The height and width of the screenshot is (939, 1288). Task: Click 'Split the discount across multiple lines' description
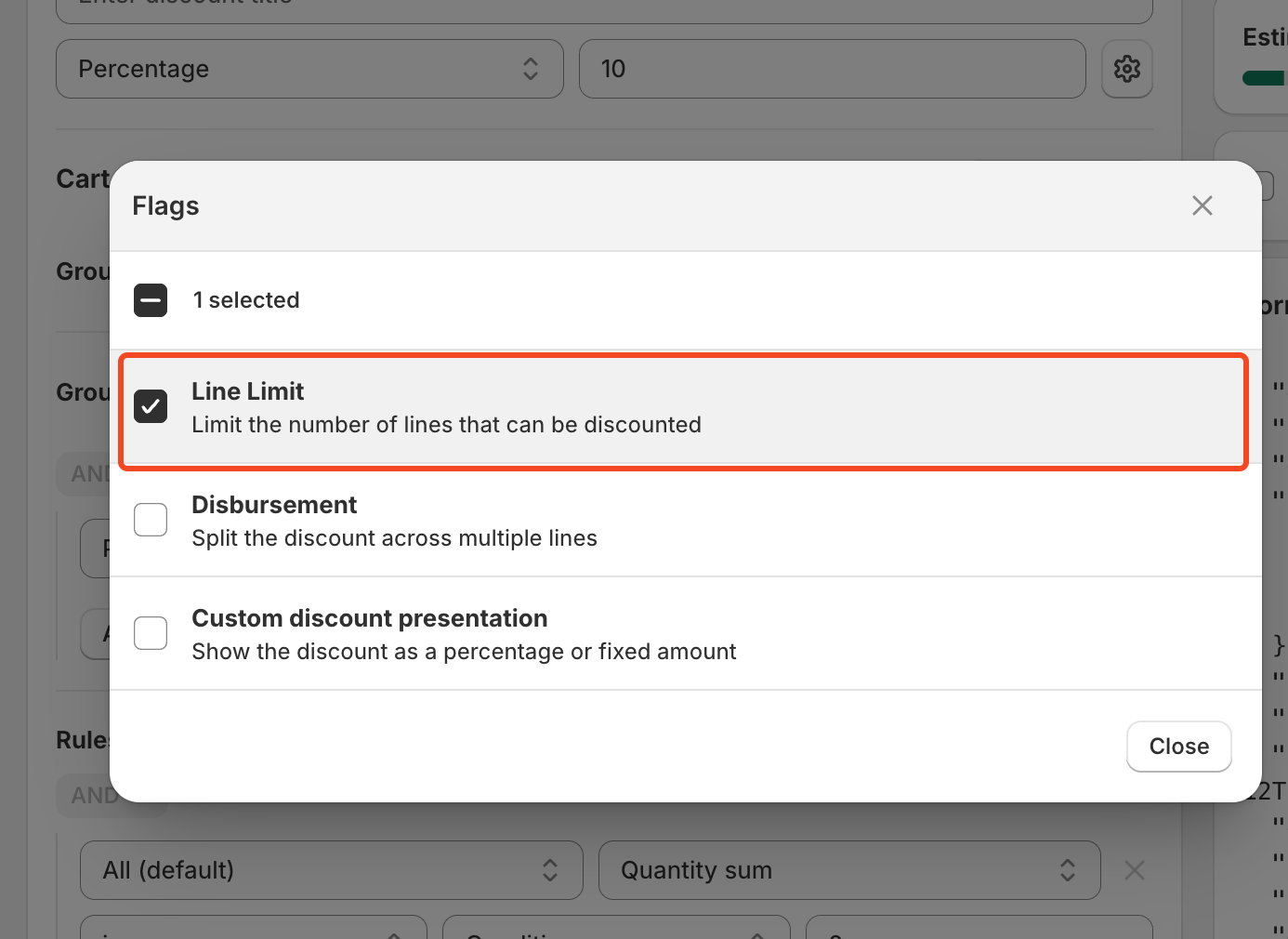tap(394, 538)
